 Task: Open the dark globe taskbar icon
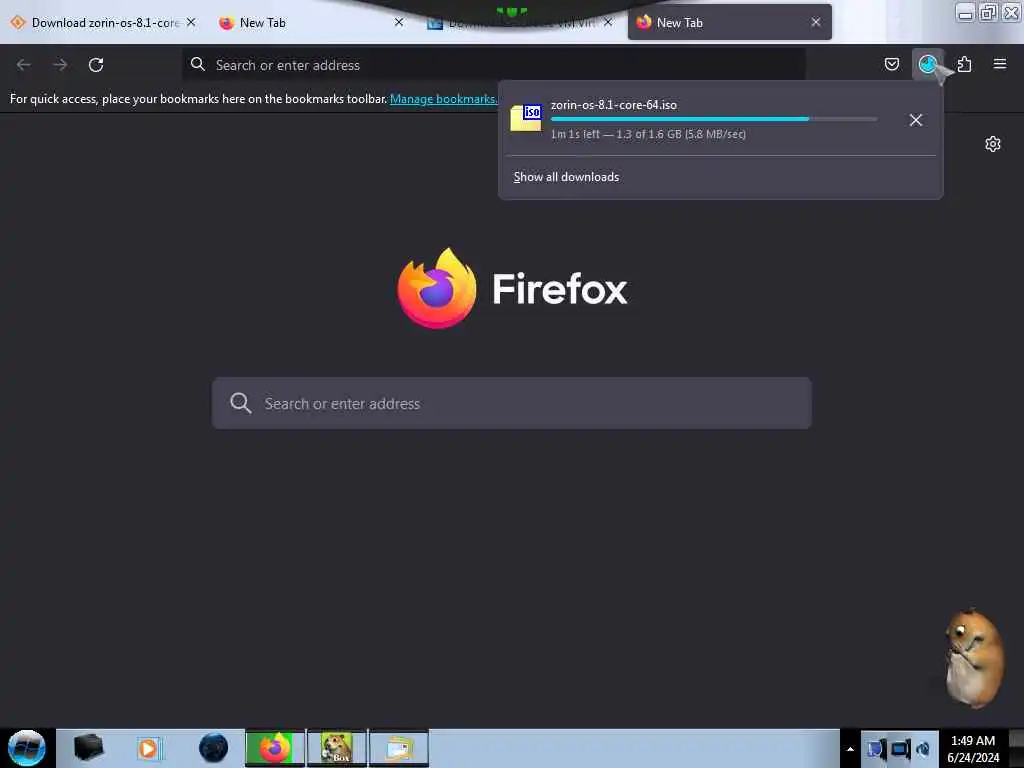[214, 748]
